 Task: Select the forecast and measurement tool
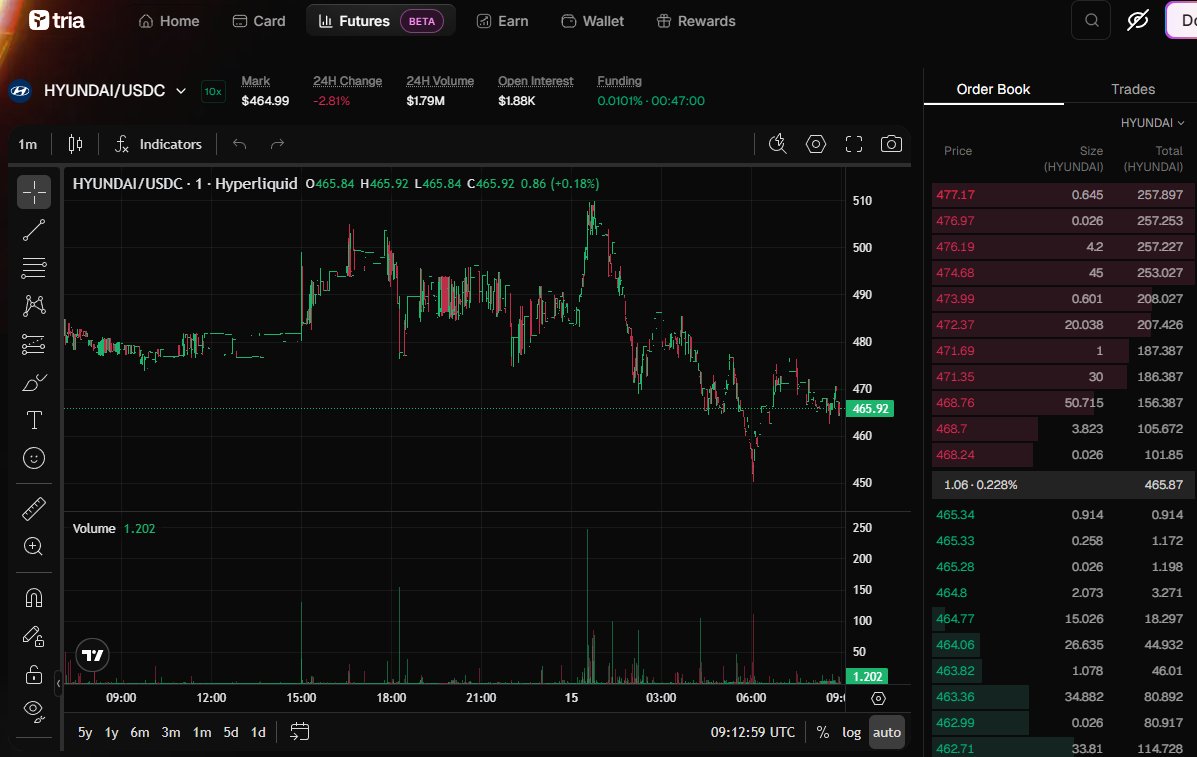click(34, 344)
